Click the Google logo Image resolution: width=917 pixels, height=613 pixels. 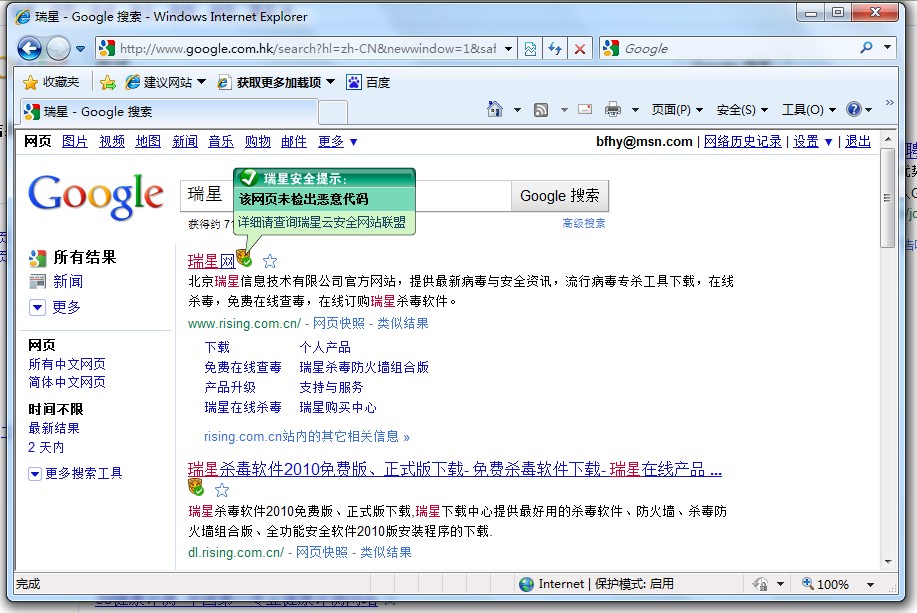(x=96, y=196)
